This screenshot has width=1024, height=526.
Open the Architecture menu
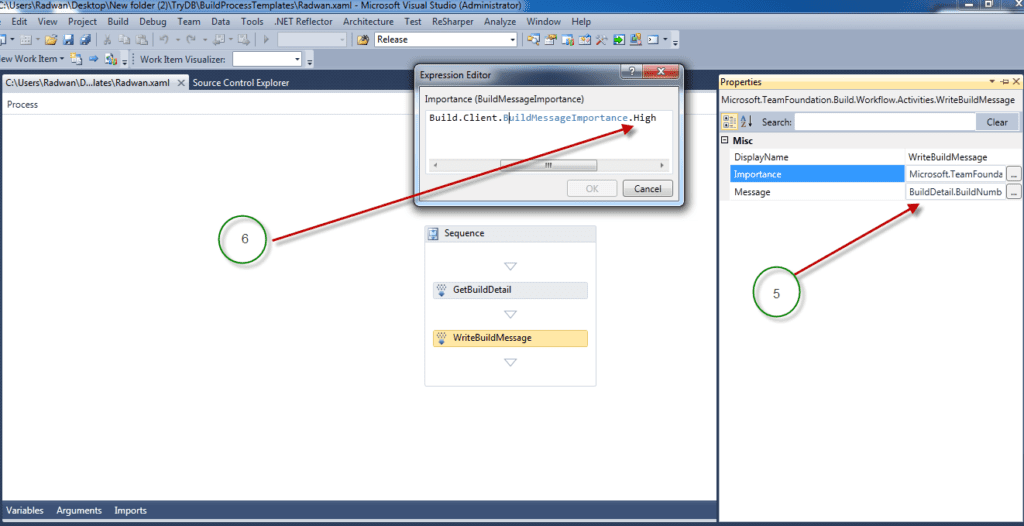(367, 21)
